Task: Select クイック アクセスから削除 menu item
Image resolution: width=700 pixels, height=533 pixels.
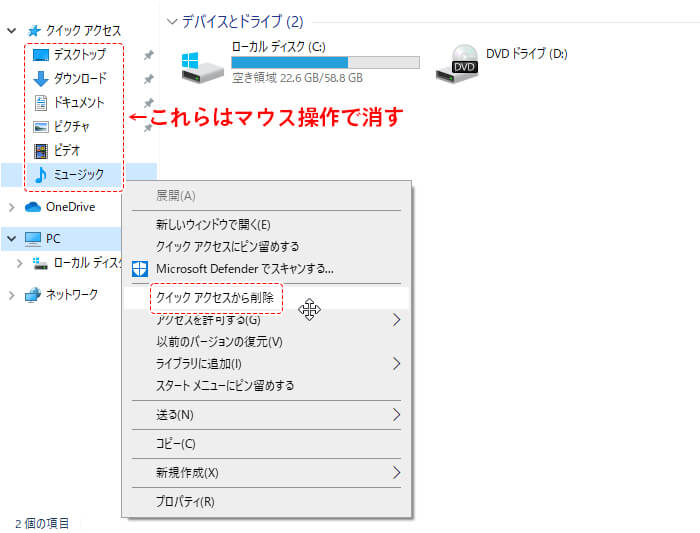Action: pos(267,298)
